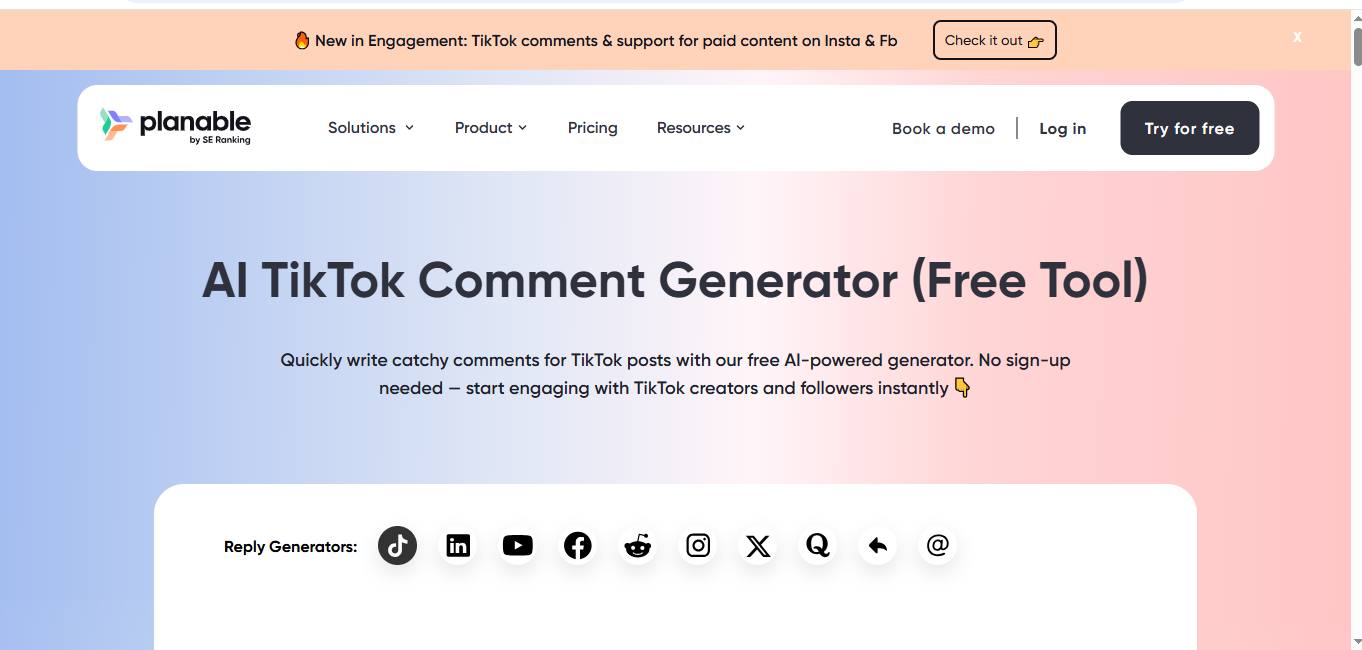Expand the Solutions dropdown menu
Viewport: 1362px width, 650px height.
pos(371,128)
